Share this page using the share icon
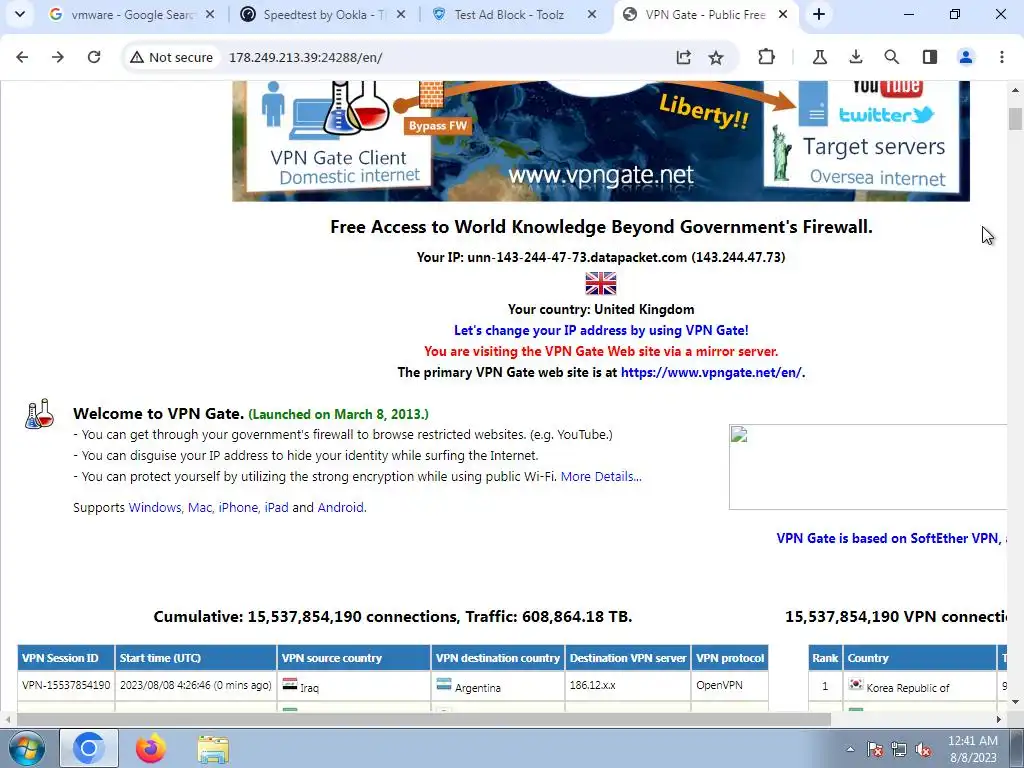The width and height of the screenshot is (1024, 768). (x=684, y=57)
